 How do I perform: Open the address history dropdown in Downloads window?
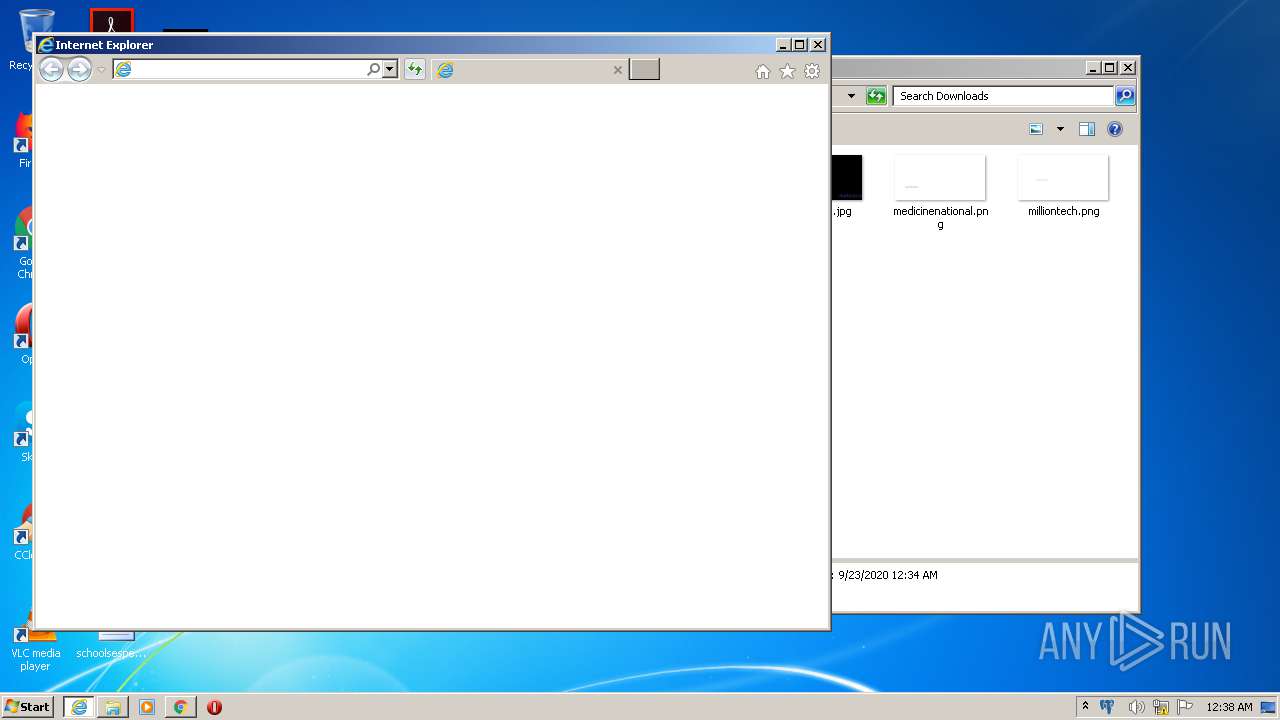851,96
